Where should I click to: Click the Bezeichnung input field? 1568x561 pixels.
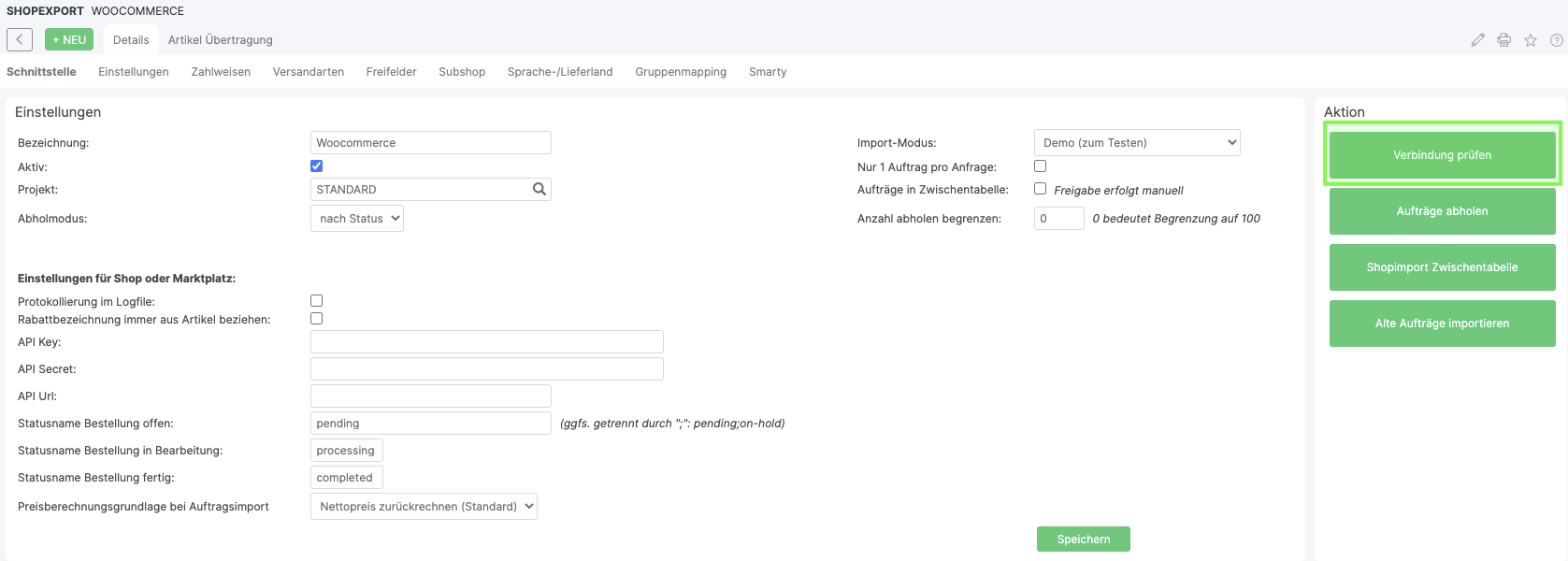click(x=431, y=142)
